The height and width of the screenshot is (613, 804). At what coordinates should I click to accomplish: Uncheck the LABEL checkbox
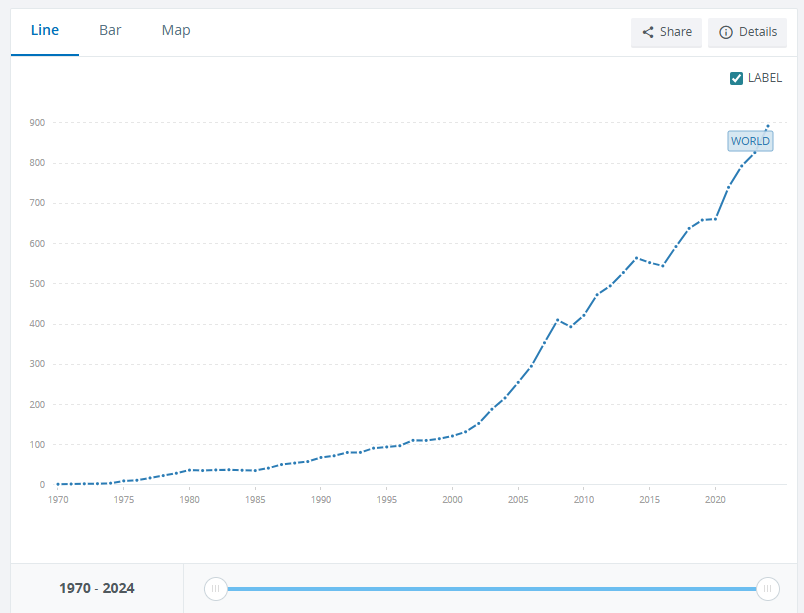(x=736, y=78)
